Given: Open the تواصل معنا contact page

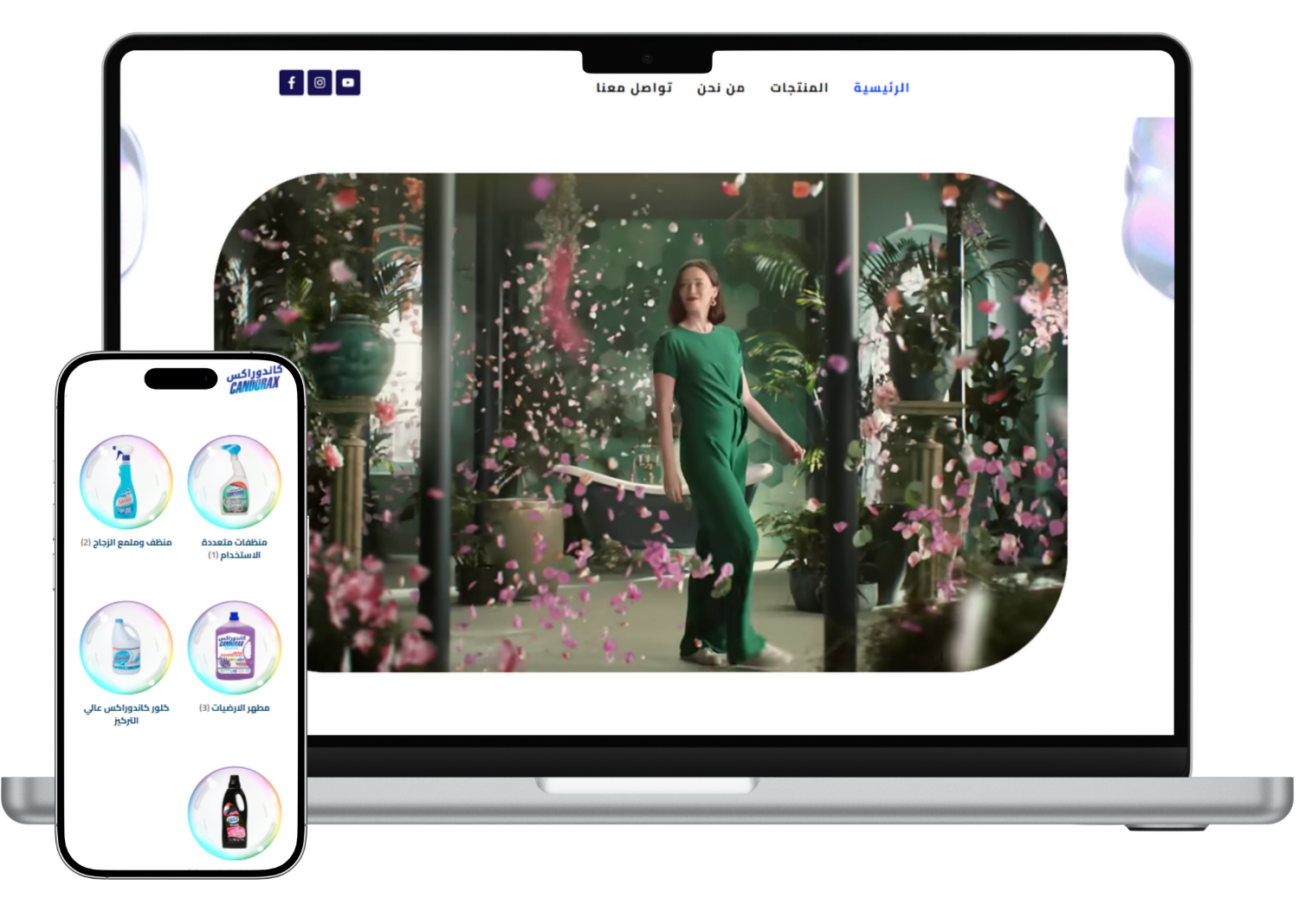Looking at the screenshot, I should click(634, 87).
